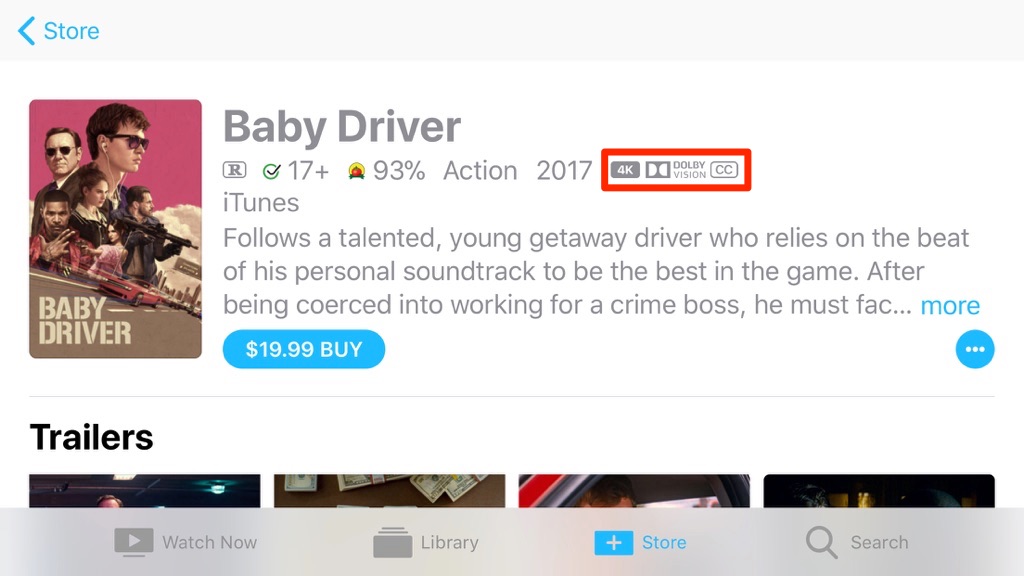Open the more options ellipsis button
The height and width of the screenshot is (576, 1024).
click(x=975, y=349)
